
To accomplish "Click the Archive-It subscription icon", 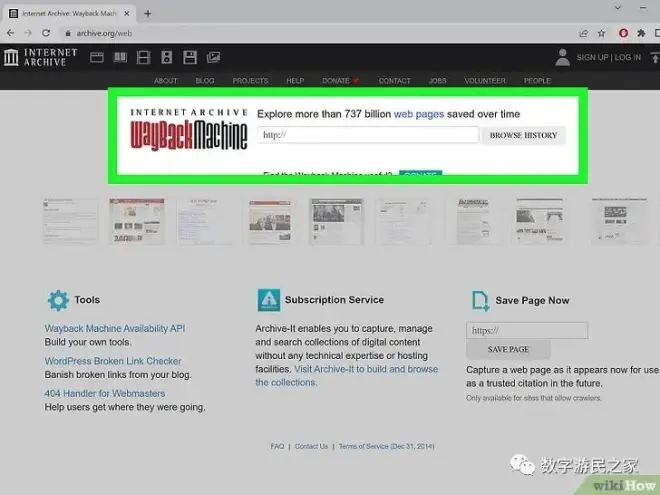I will pos(269,300).
